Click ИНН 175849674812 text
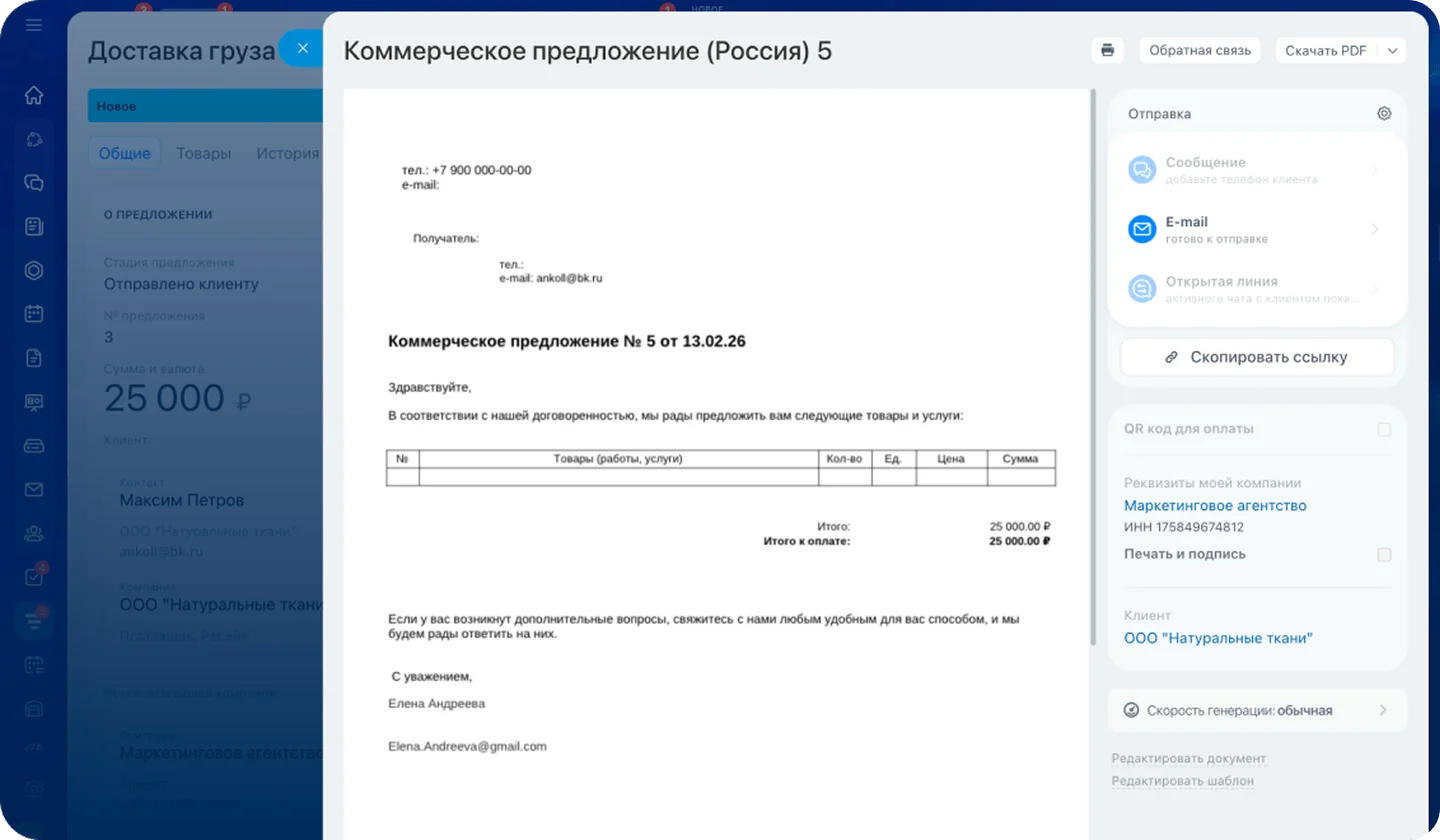1440x840 pixels. point(1184,527)
